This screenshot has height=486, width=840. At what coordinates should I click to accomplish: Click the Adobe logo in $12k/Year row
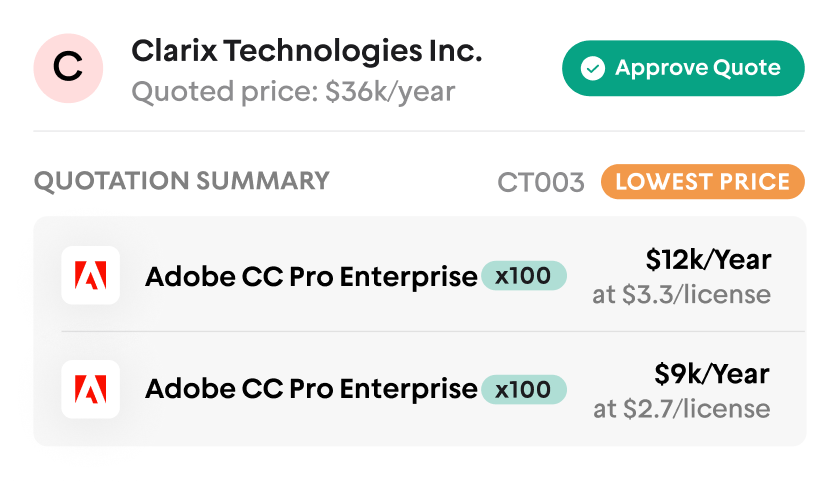[x=90, y=275]
